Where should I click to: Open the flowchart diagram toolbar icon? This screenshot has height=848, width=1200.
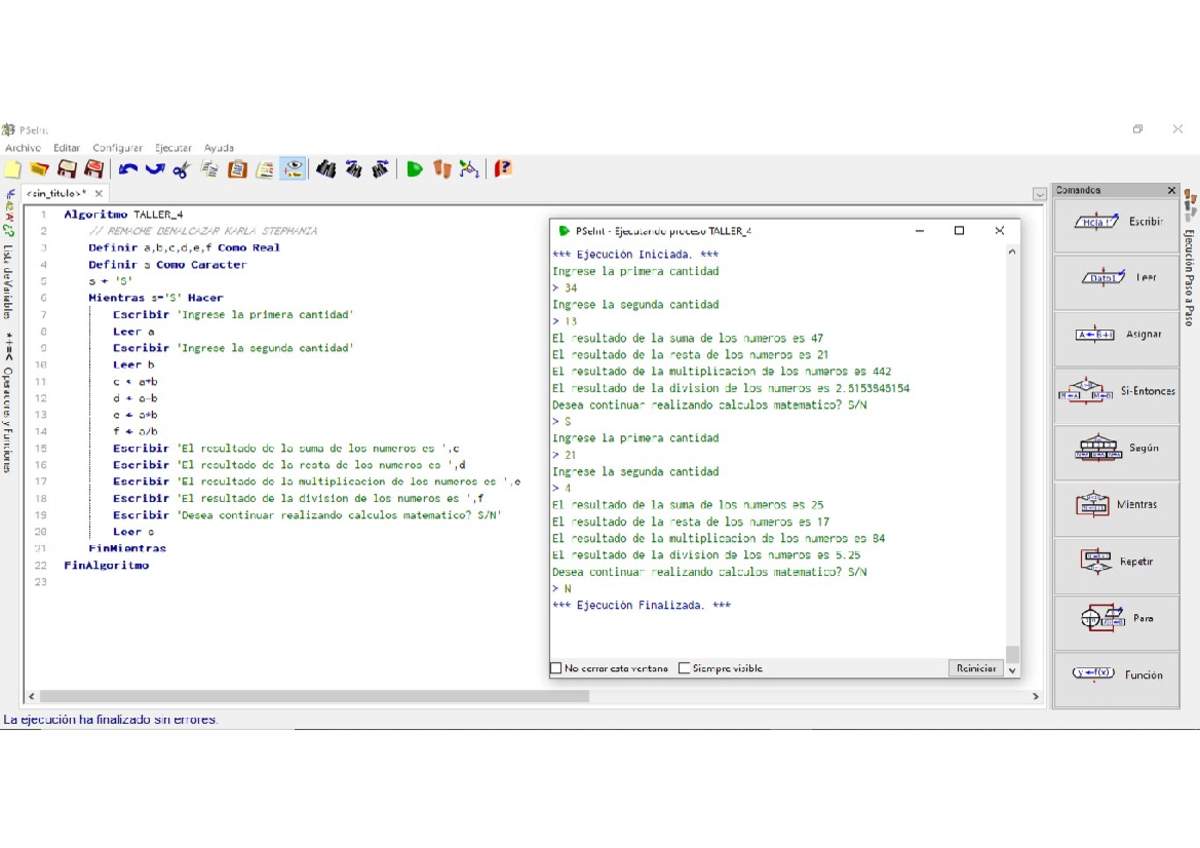click(x=469, y=169)
